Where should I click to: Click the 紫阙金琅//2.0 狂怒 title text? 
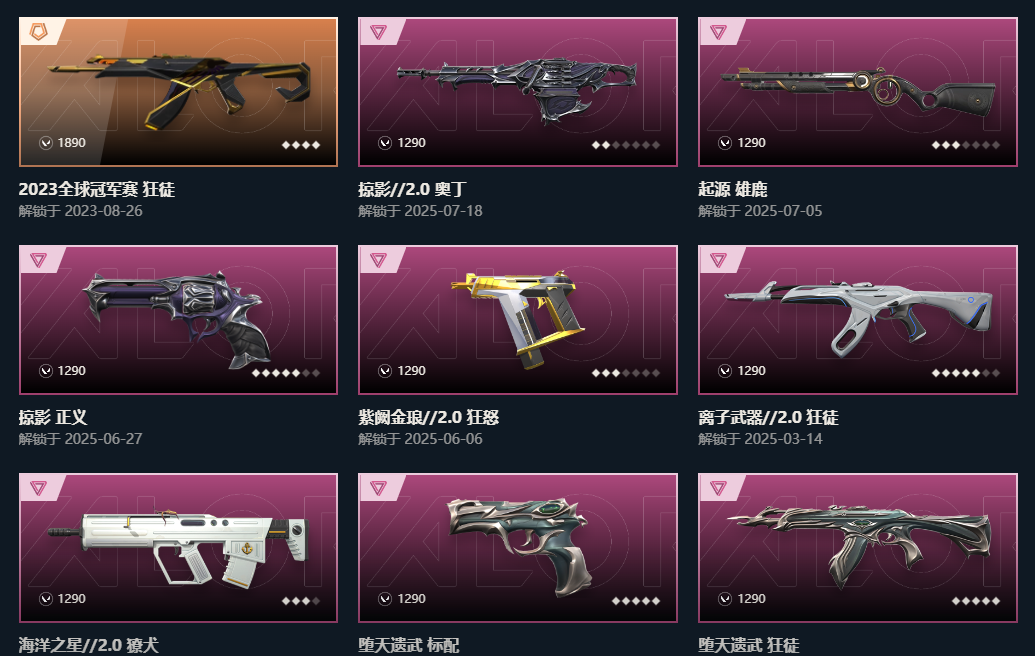tap(428, 417)
